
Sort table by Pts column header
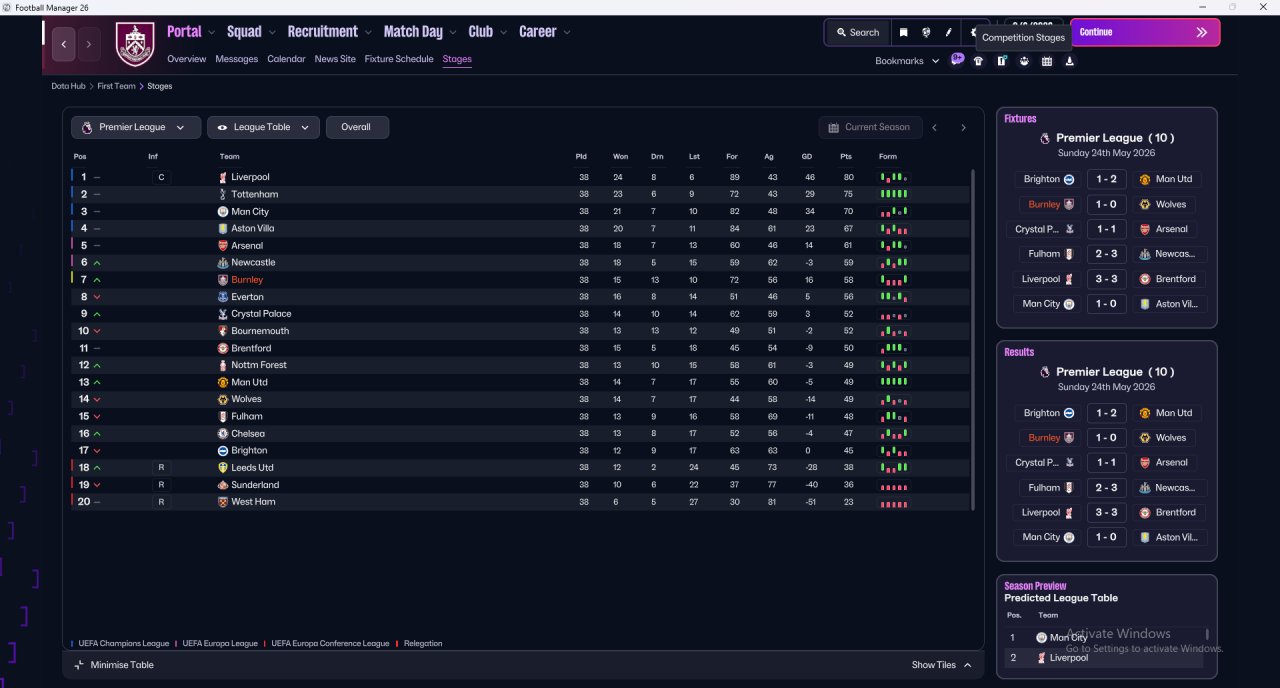coord(845,156)
